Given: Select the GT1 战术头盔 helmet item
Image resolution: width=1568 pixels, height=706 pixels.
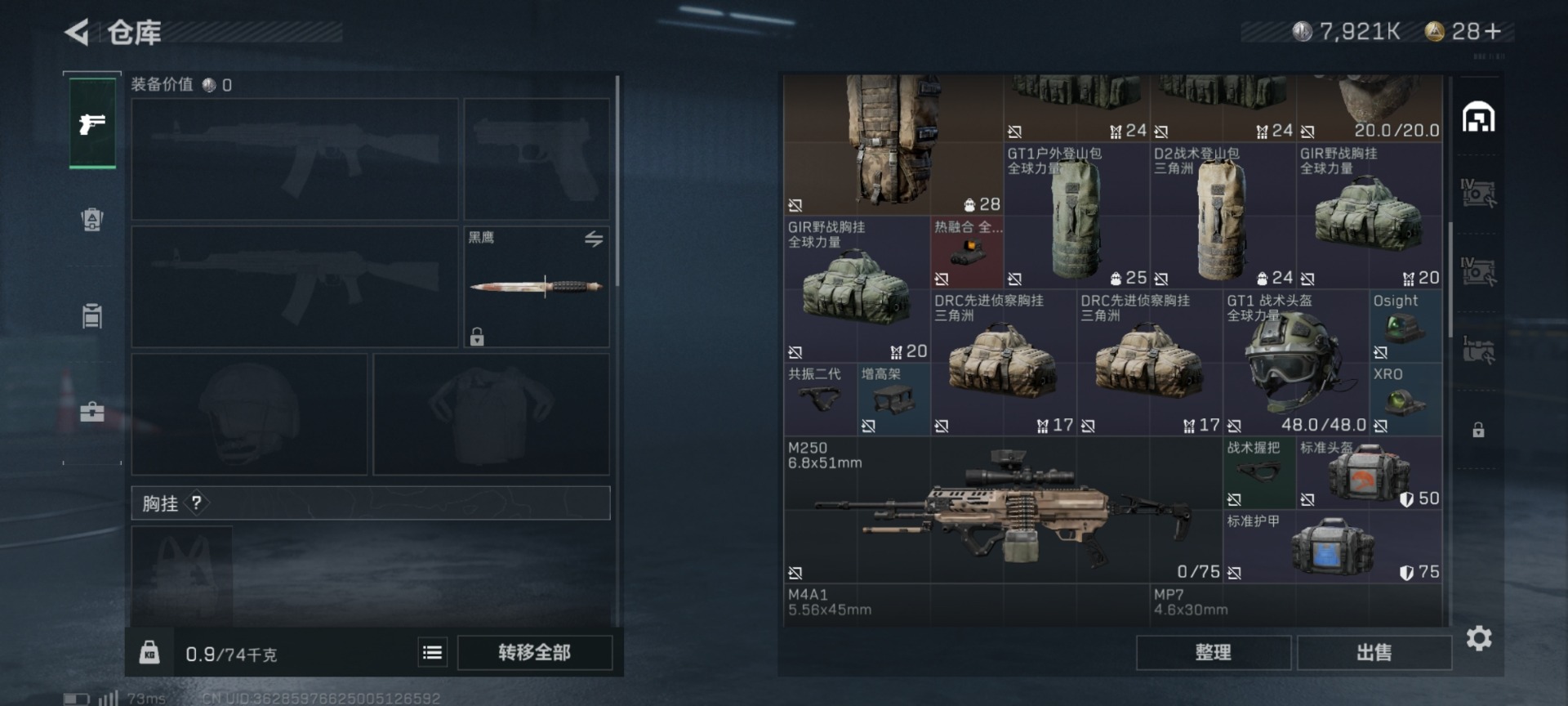Looking at the screenshot, I should pos(1296,363).
